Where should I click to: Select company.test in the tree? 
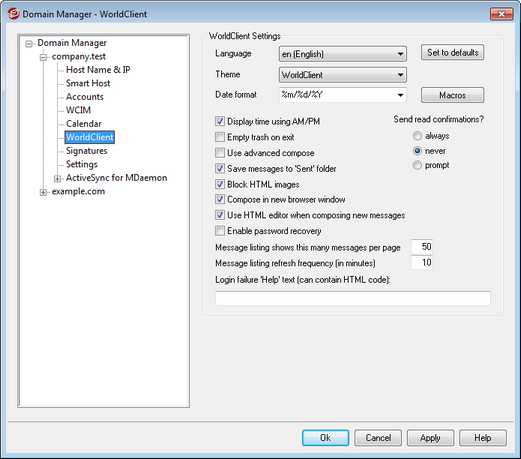(79, 57)
